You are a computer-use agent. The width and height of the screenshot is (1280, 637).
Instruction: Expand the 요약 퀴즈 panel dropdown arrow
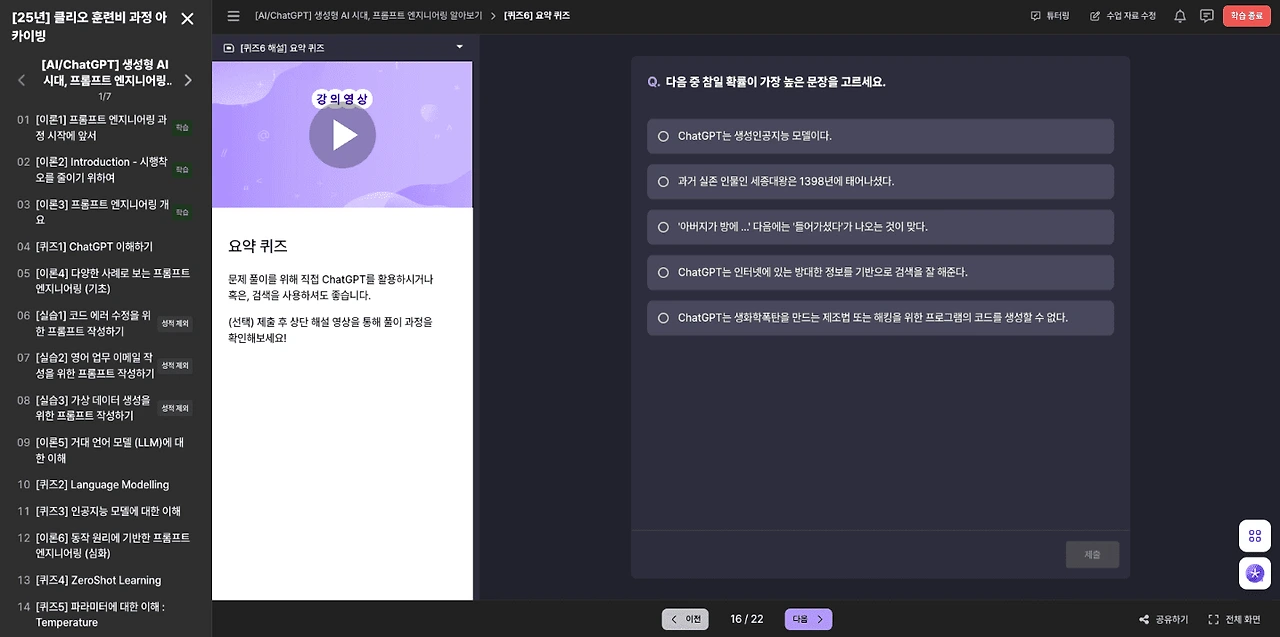pos(460,47)
